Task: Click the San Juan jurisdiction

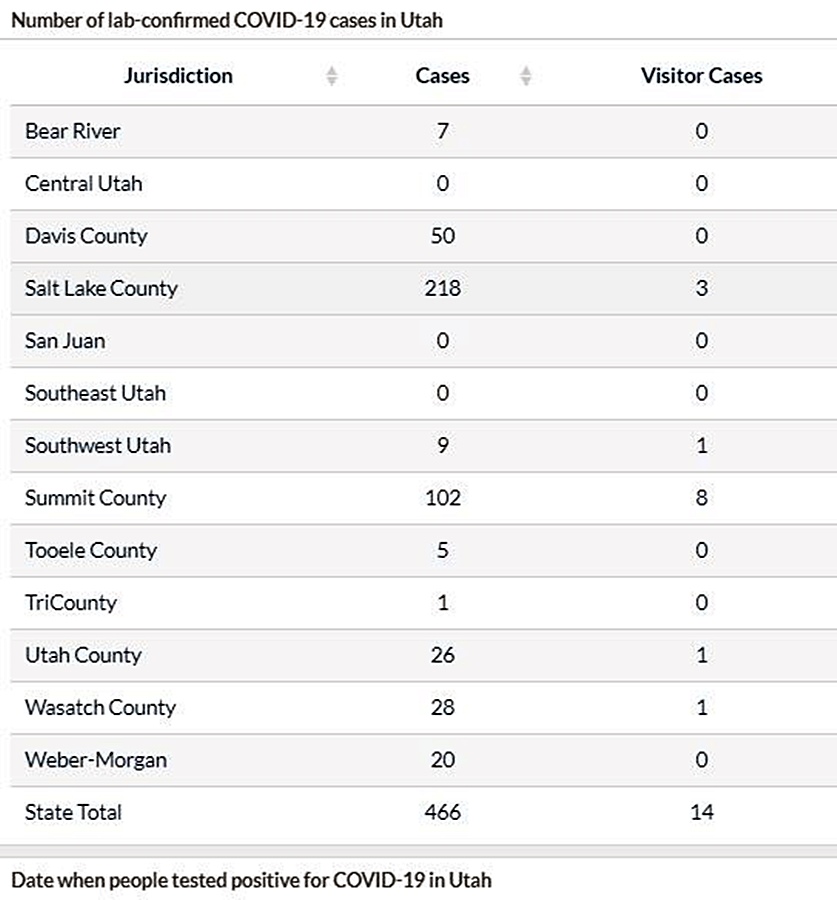Action: coord(65,341)
